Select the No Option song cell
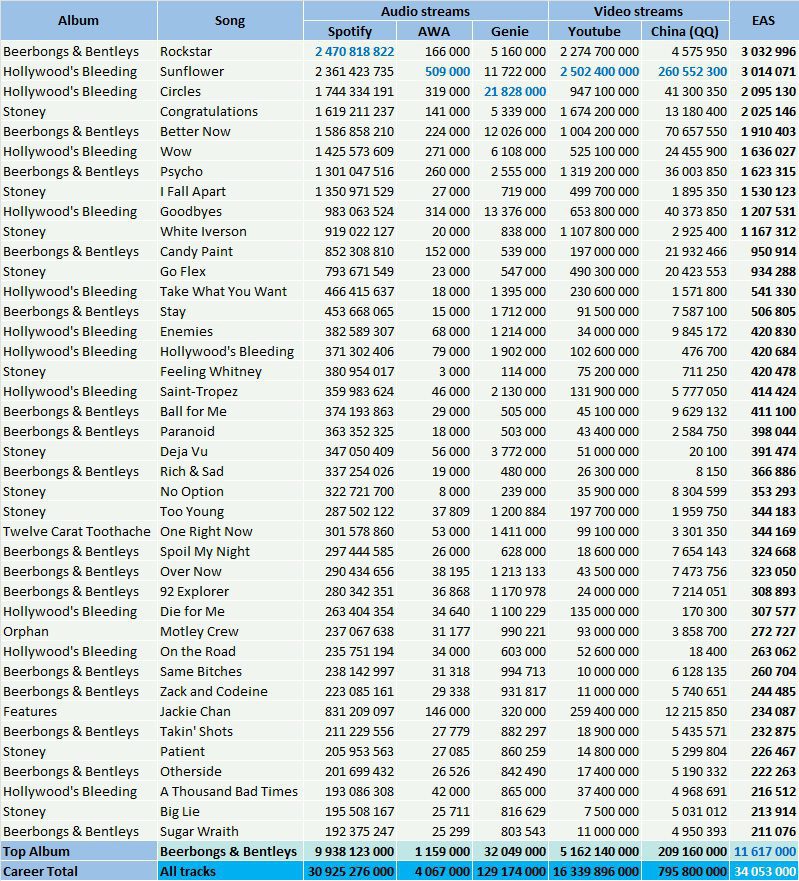This screenshot has width=799, height=881. tap(230, 492)
